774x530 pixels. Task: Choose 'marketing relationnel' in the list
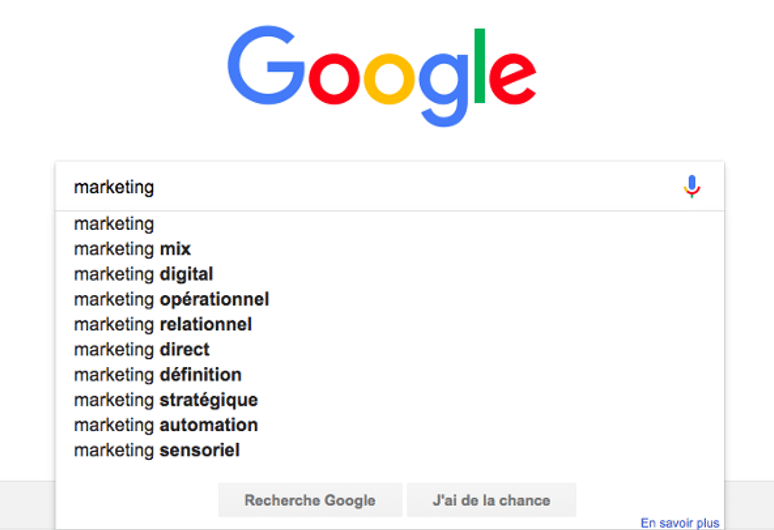[163, 324]
